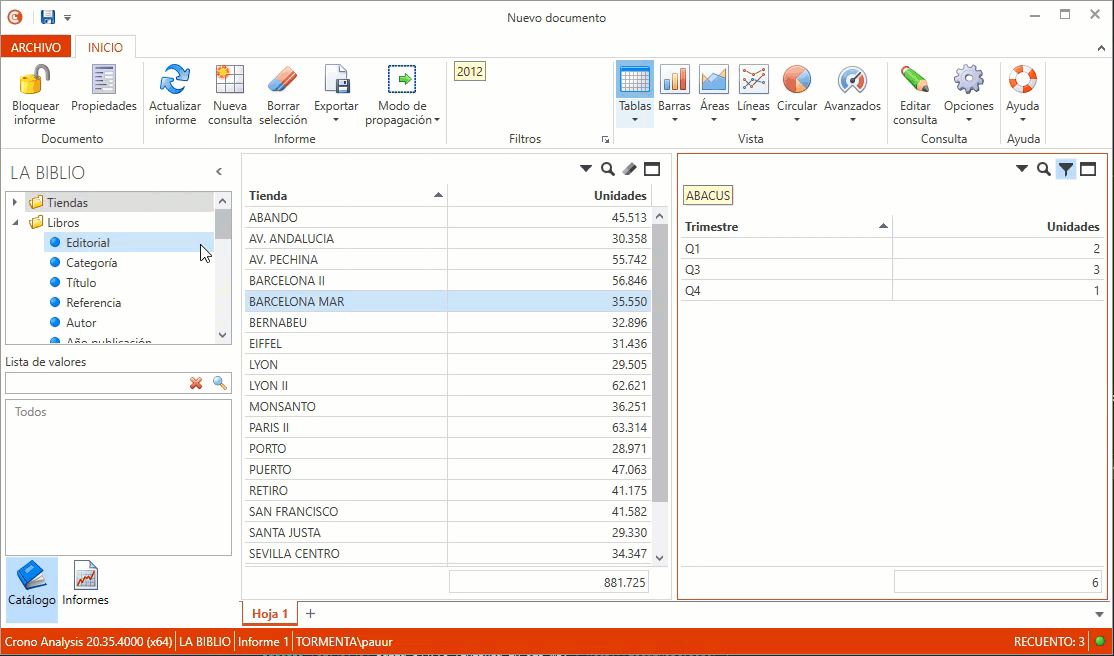This screenshot has height=656, width=1114.
Task: Select the Barras chart view
Action: pos(674,80)
